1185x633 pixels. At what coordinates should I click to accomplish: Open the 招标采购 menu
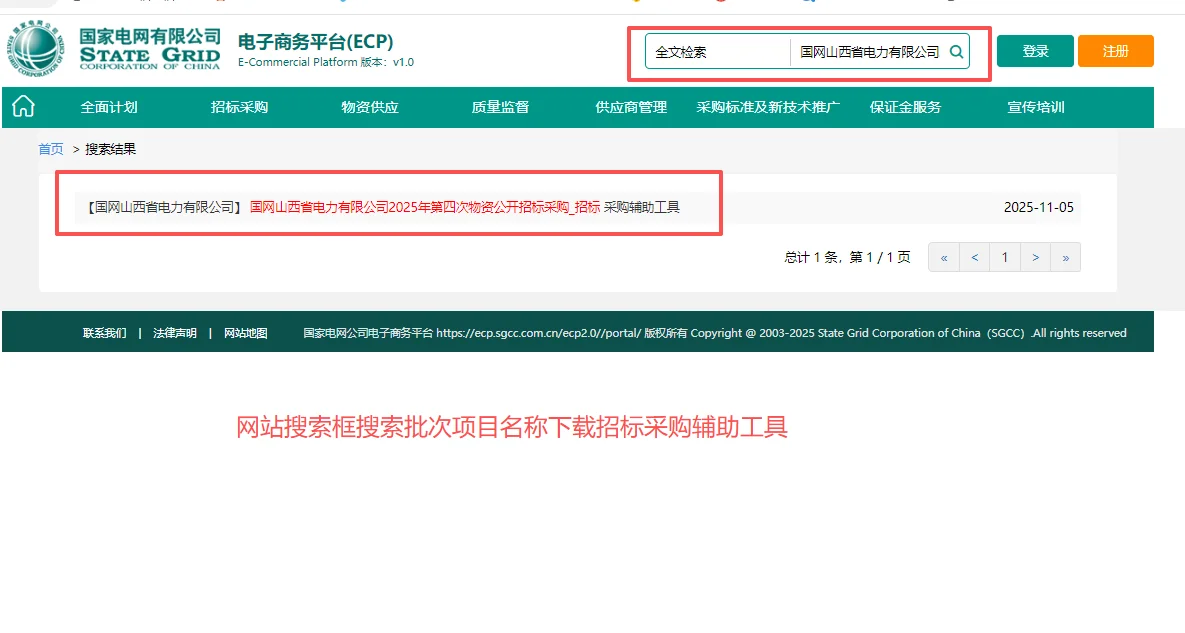(x=239, y=107)
